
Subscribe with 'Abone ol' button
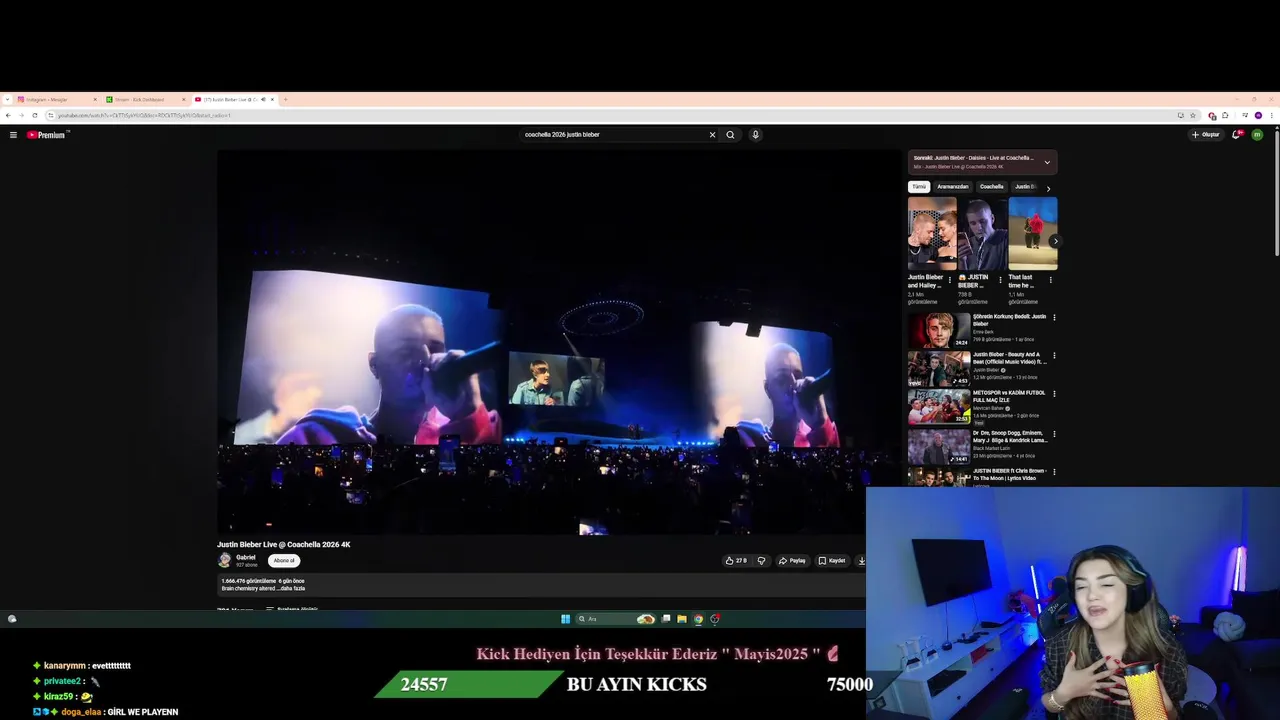pos(284,560)
